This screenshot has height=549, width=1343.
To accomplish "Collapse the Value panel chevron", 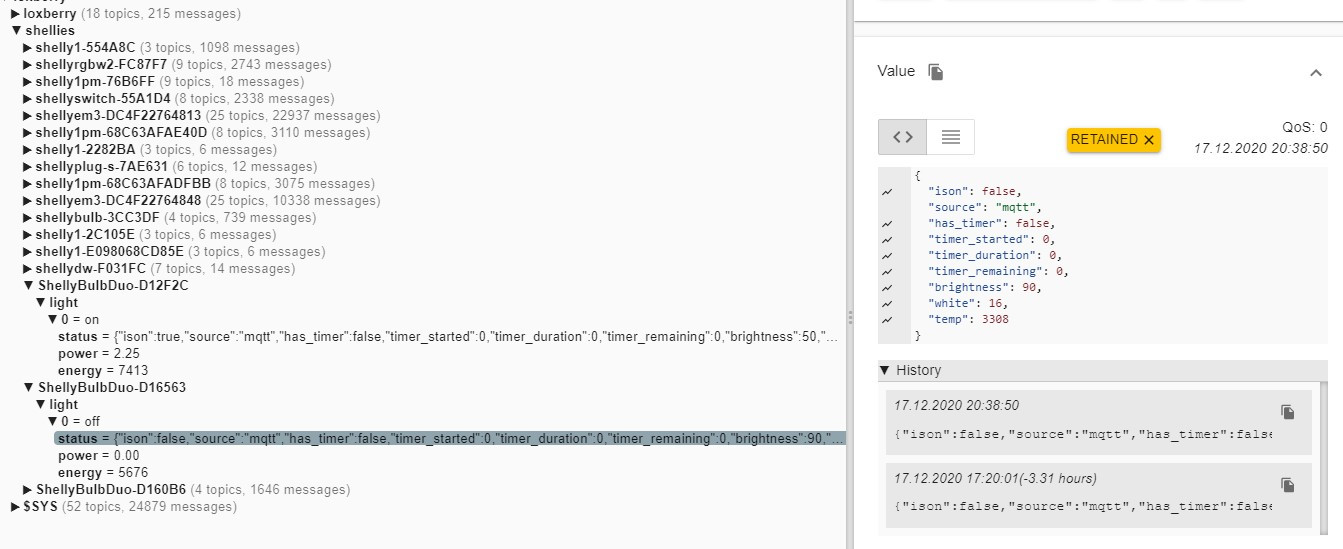I will [x=1315, y=72].
